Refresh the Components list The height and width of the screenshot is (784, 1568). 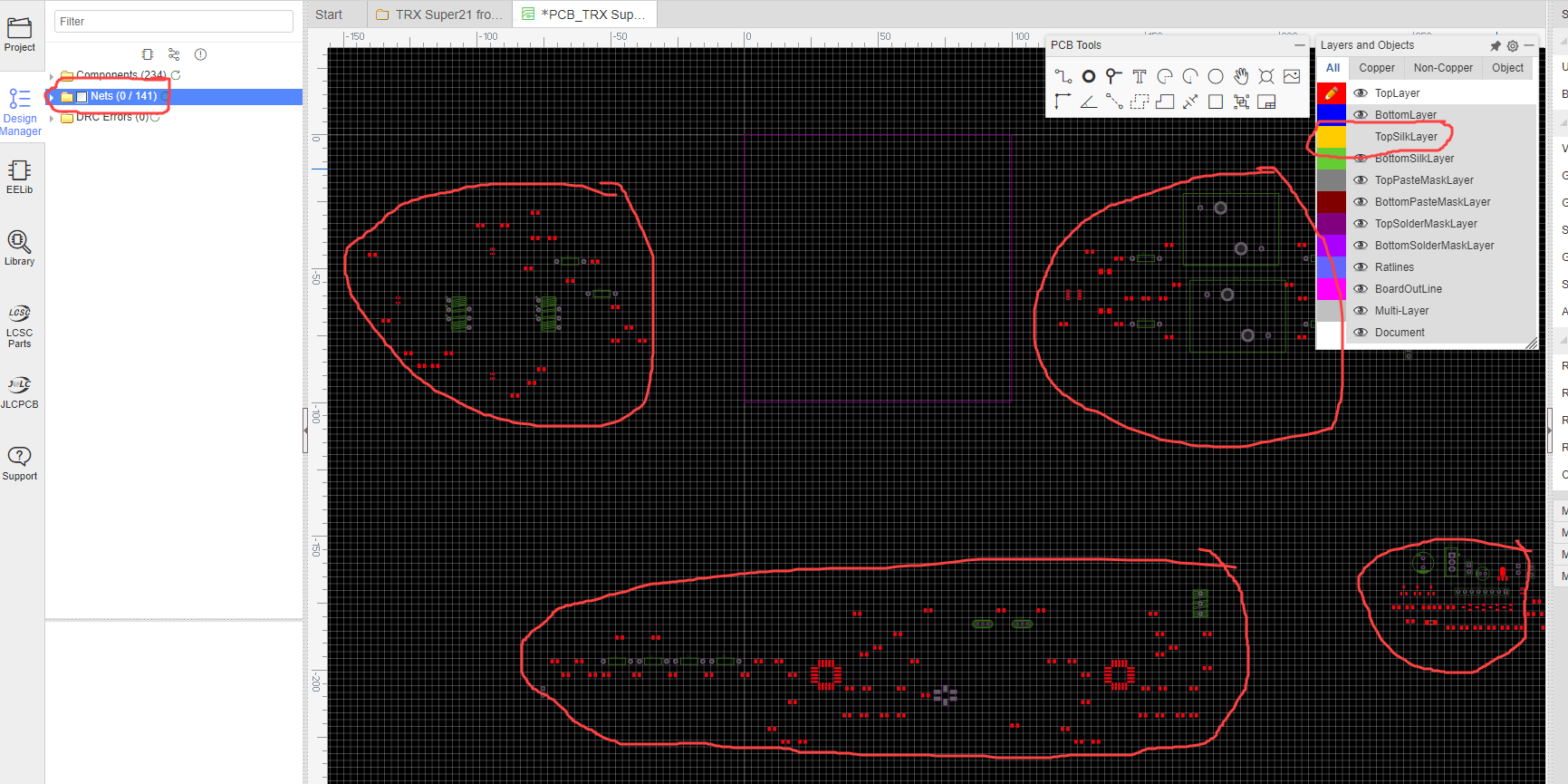(176, 75)
